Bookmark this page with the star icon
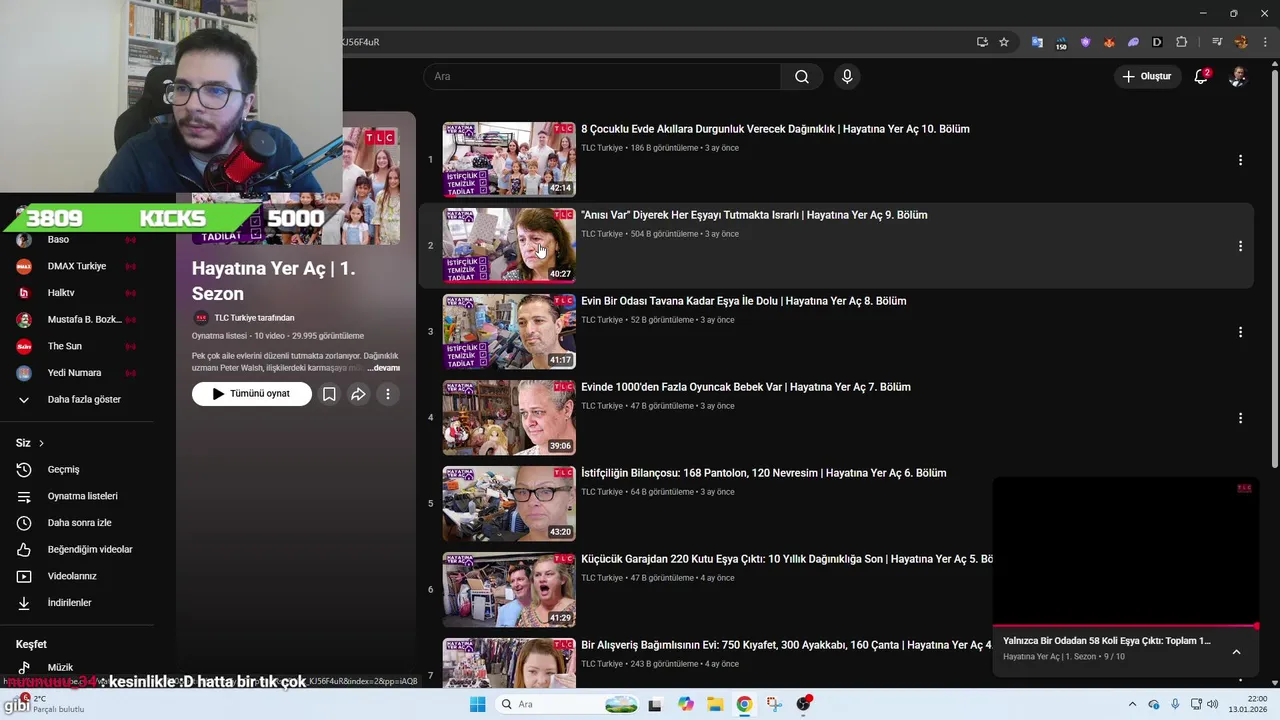The height and width of the screenshot is (720, 1280). click(1004, 42)
